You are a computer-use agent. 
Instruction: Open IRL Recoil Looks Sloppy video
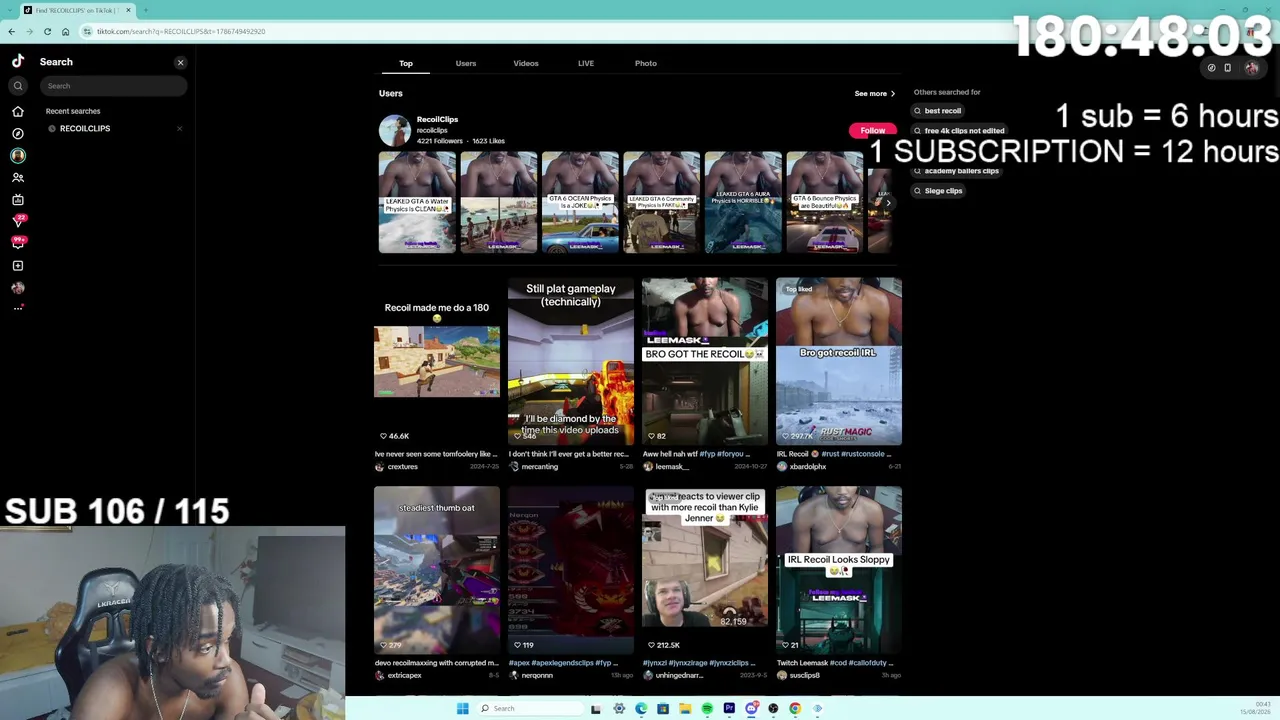click(x=839, y=570)
